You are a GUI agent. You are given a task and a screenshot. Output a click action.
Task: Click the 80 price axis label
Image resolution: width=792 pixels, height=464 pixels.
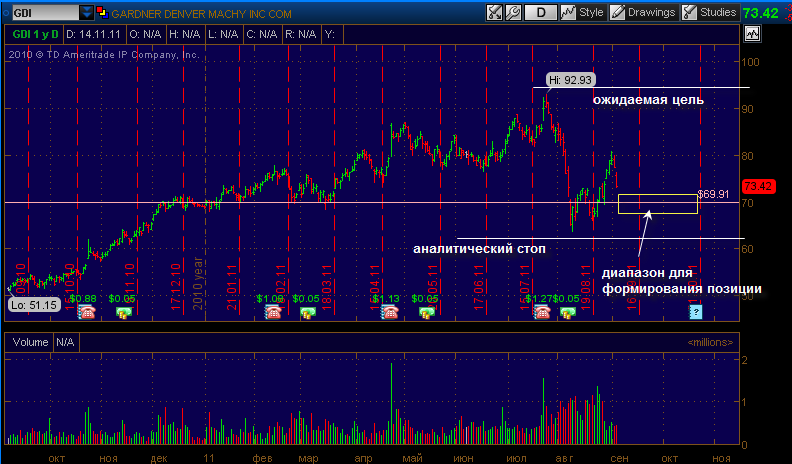pos(748,156)
